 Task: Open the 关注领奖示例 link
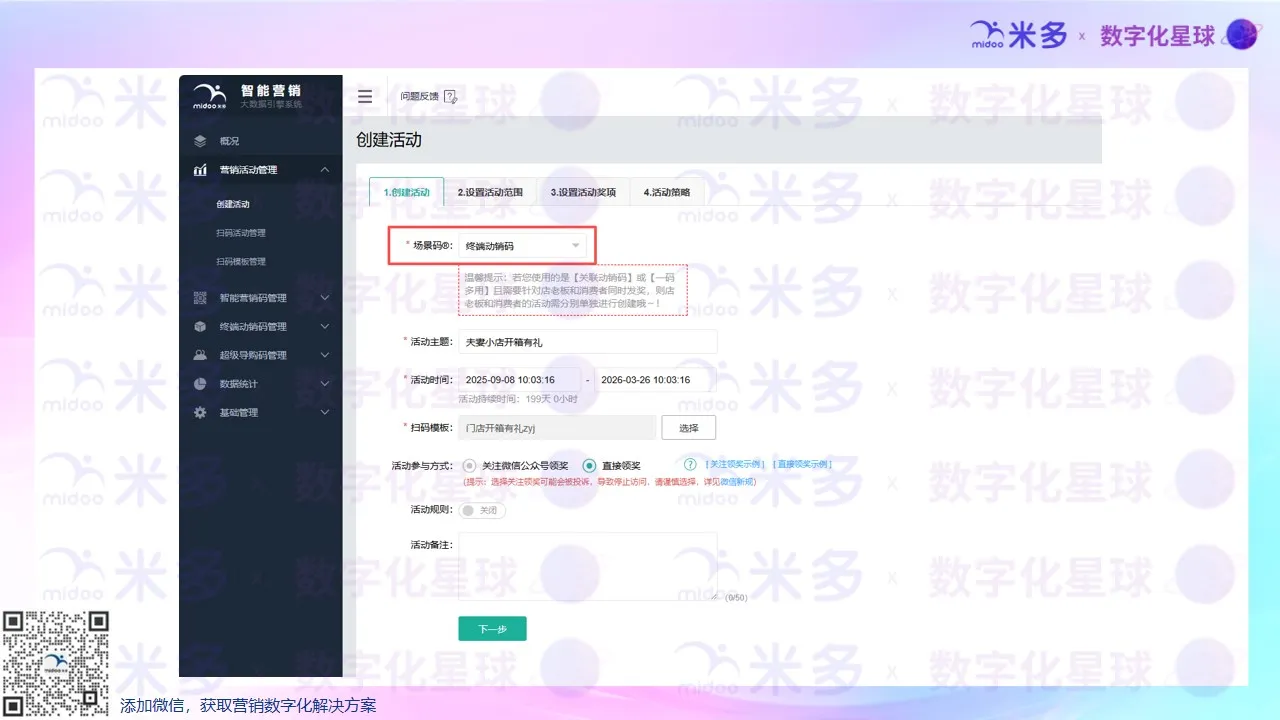[x=733, y=464]
